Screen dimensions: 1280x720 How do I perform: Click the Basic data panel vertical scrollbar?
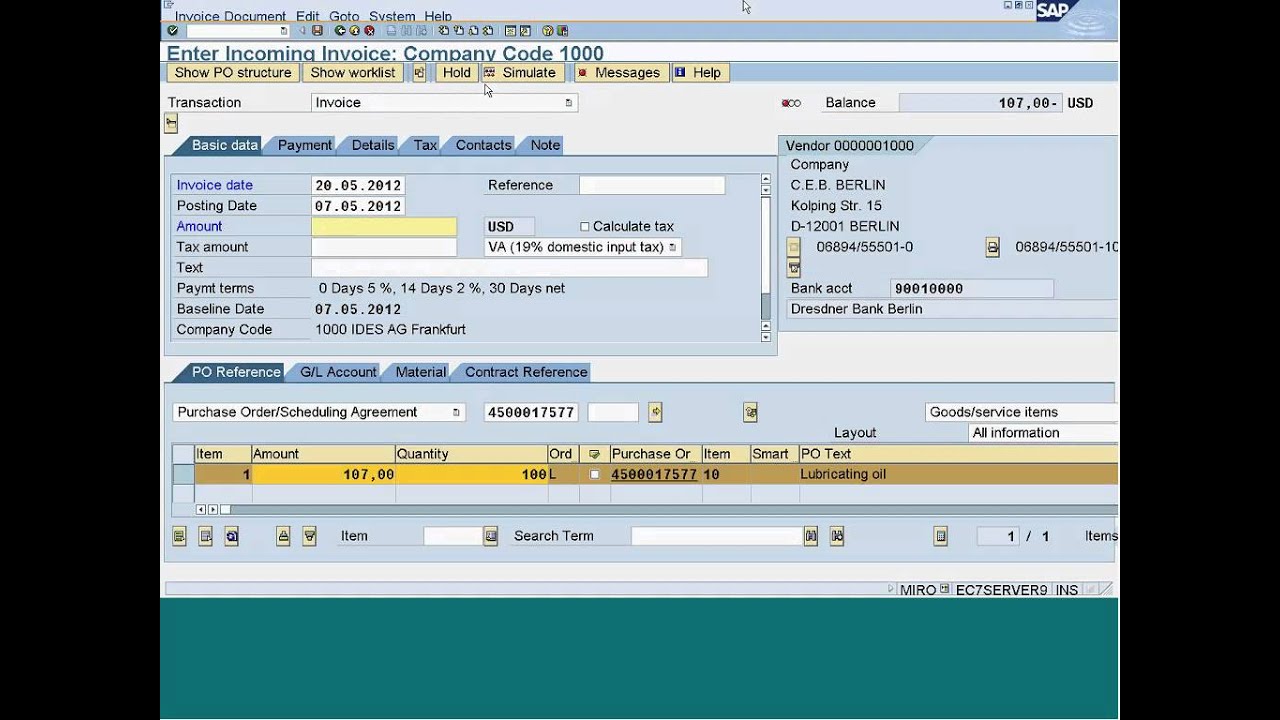pyautogui.click(x=766, y=260)
